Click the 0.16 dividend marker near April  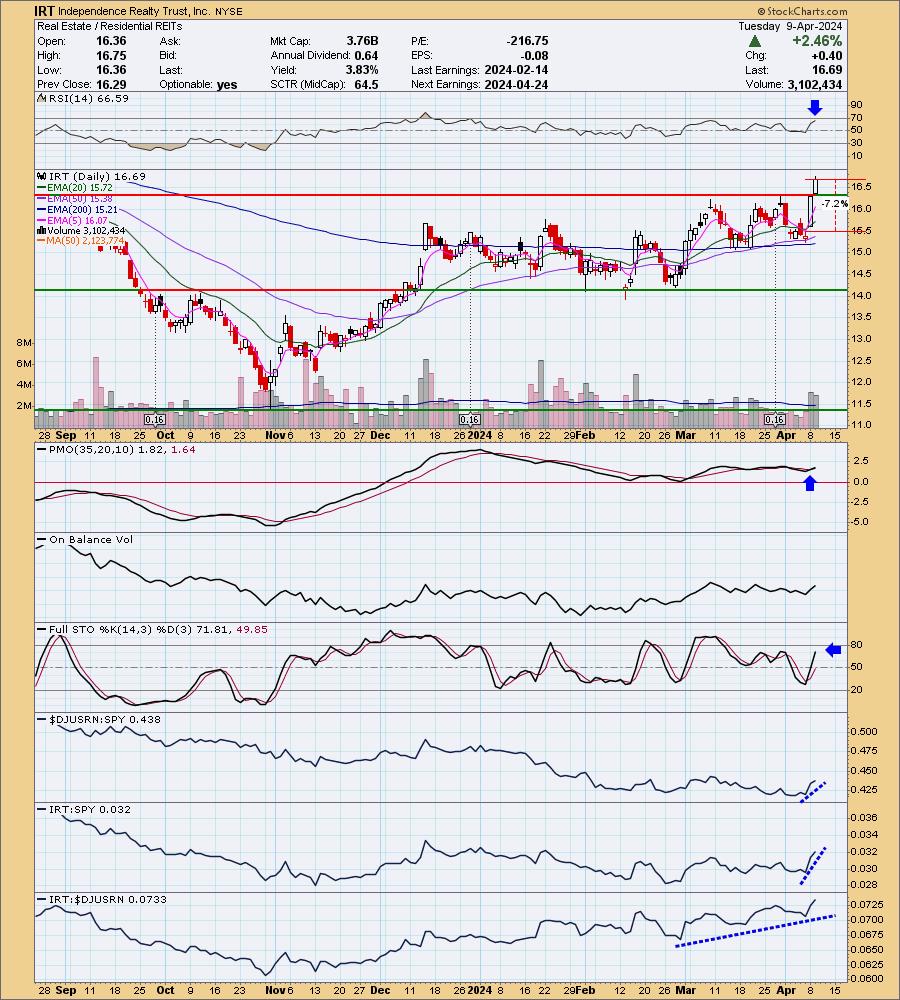coord(774,420)
